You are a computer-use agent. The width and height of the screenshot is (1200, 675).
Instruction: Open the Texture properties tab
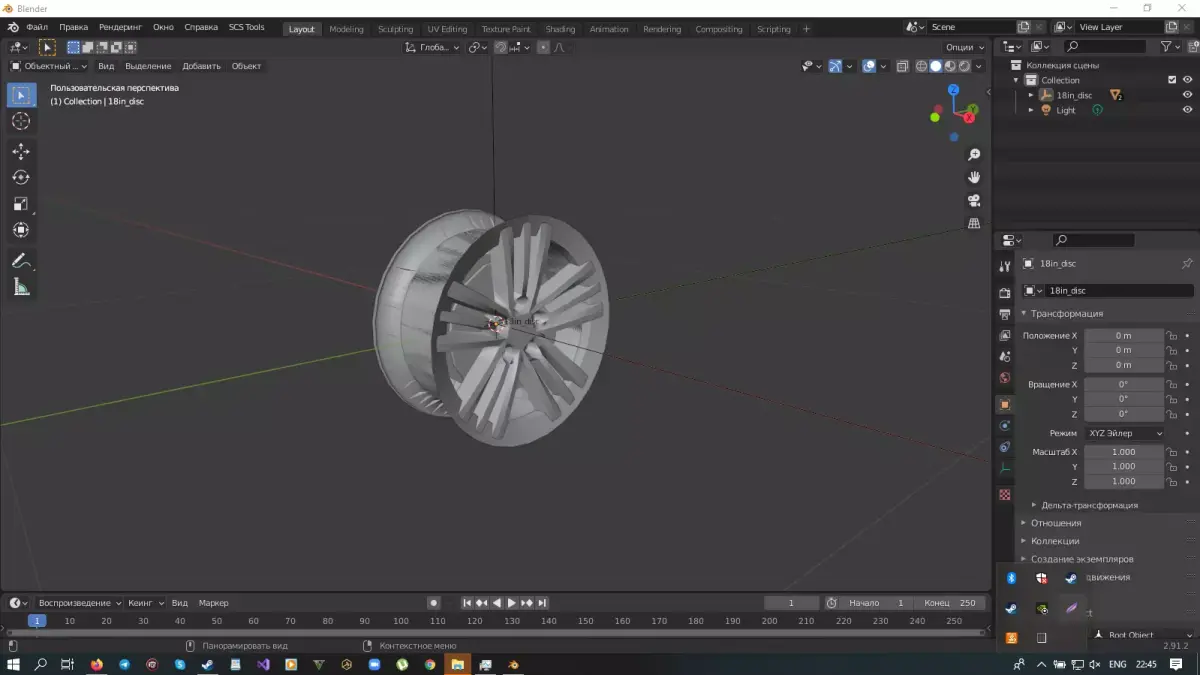[x=1005, y=494]
